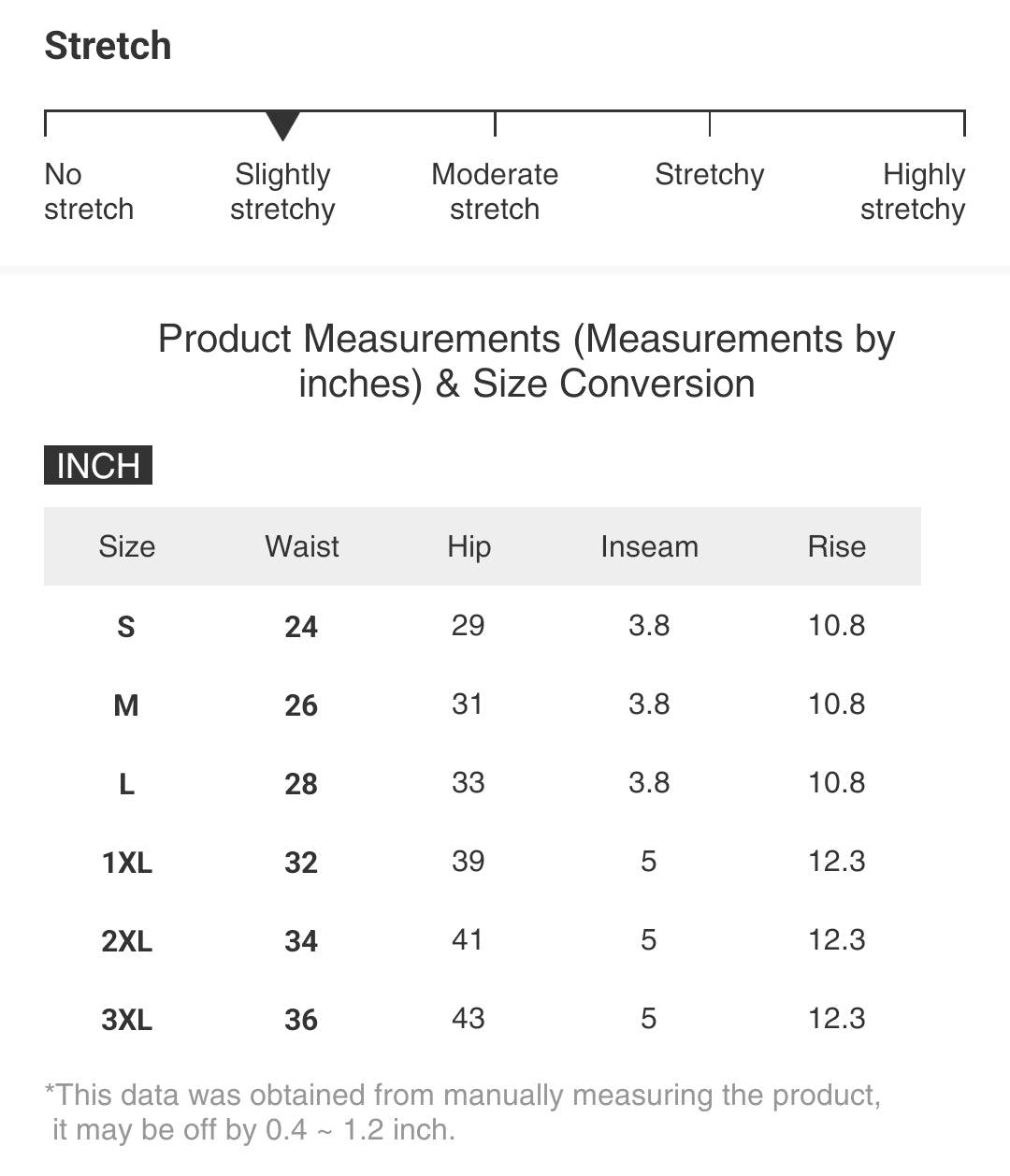Select the size M row label
The image size is (1010, 1176).
pyautogui.click(x=126, y=704)
